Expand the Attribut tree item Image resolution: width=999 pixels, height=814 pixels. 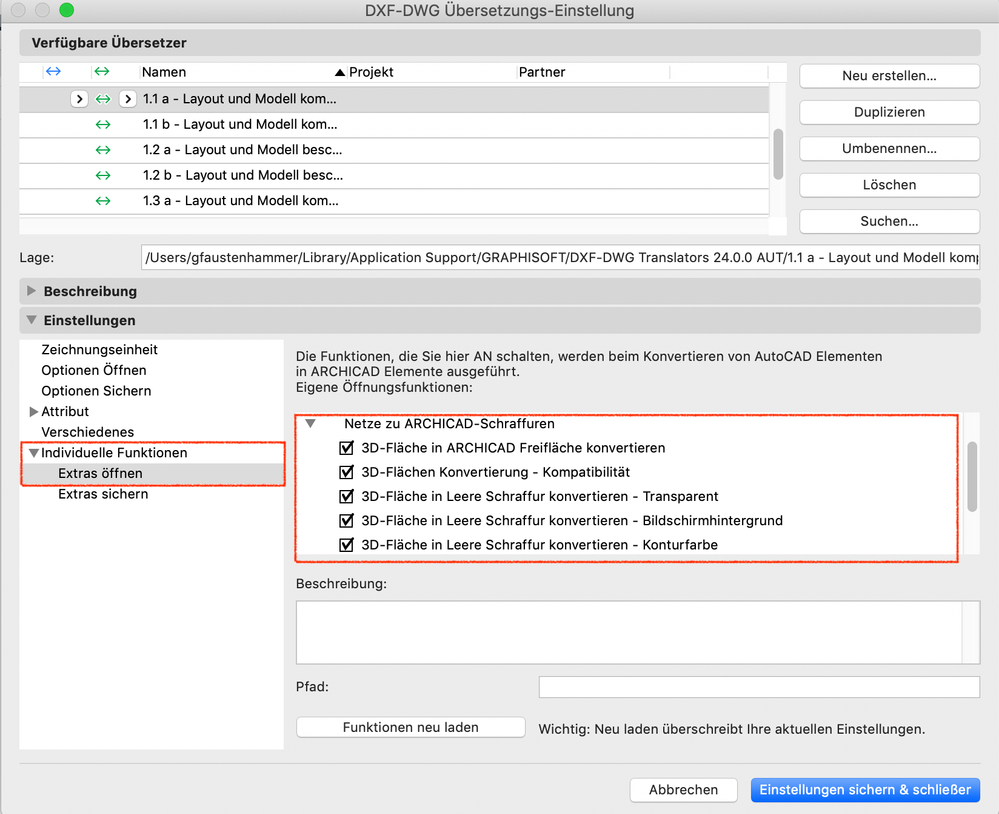point(34,411)
